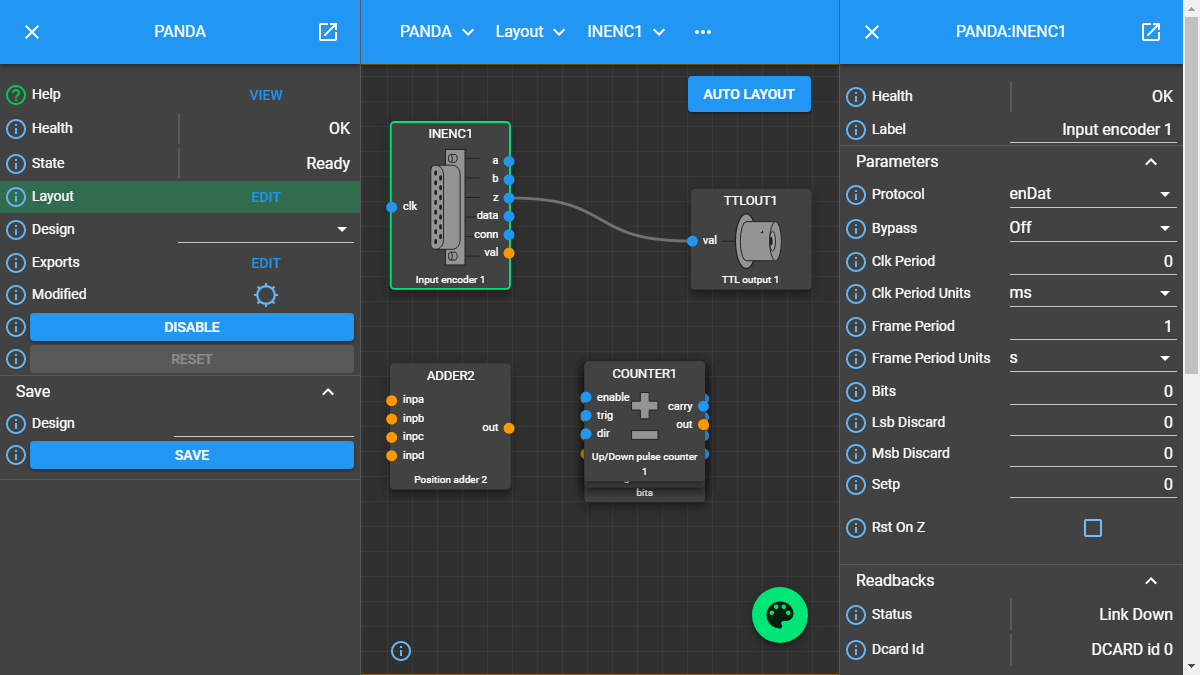Collapse the Readbacks section
1200x675 pixels.
coord(1151,581)
